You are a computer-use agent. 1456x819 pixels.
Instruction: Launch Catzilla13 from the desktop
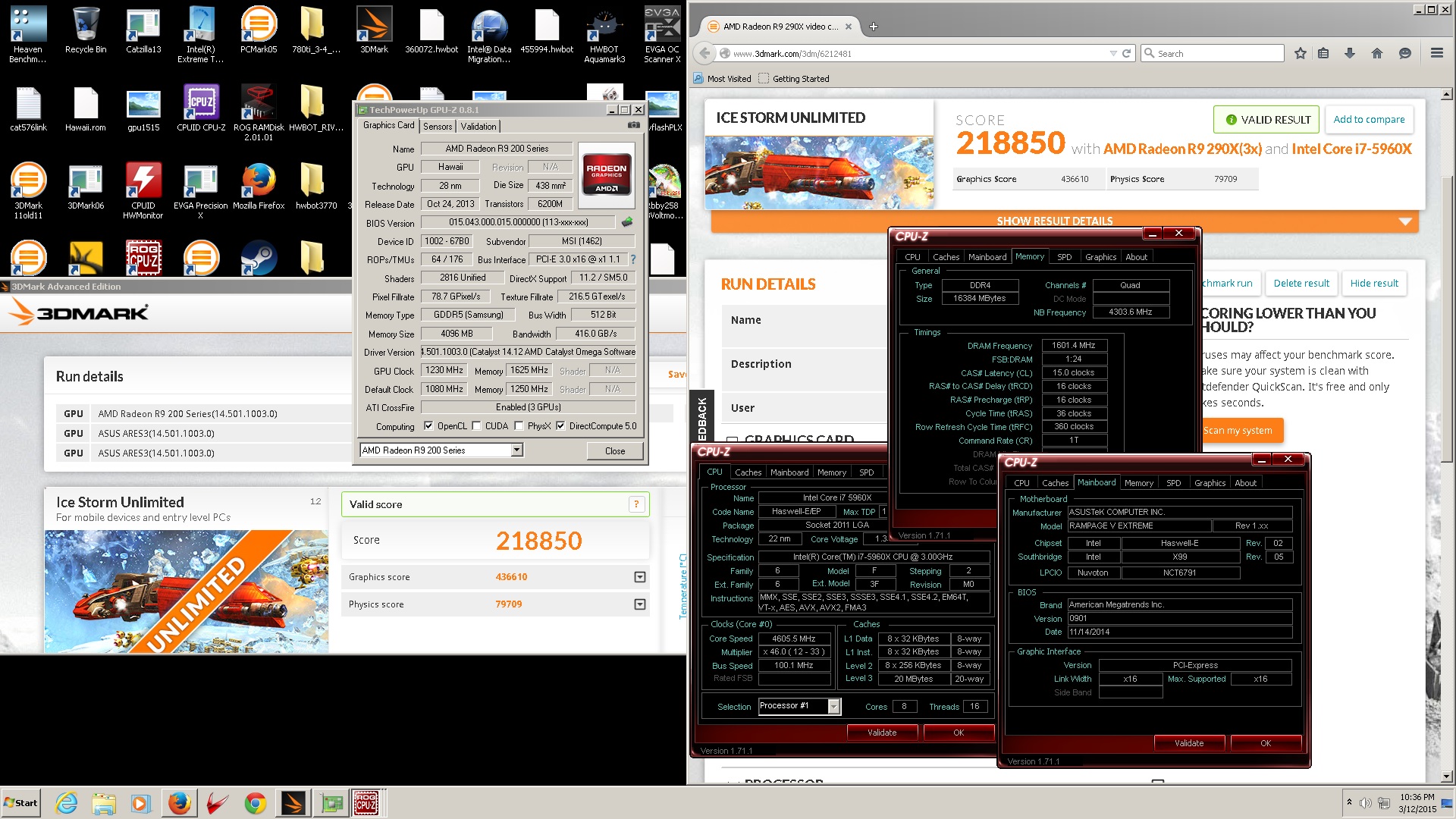(143, 32)
